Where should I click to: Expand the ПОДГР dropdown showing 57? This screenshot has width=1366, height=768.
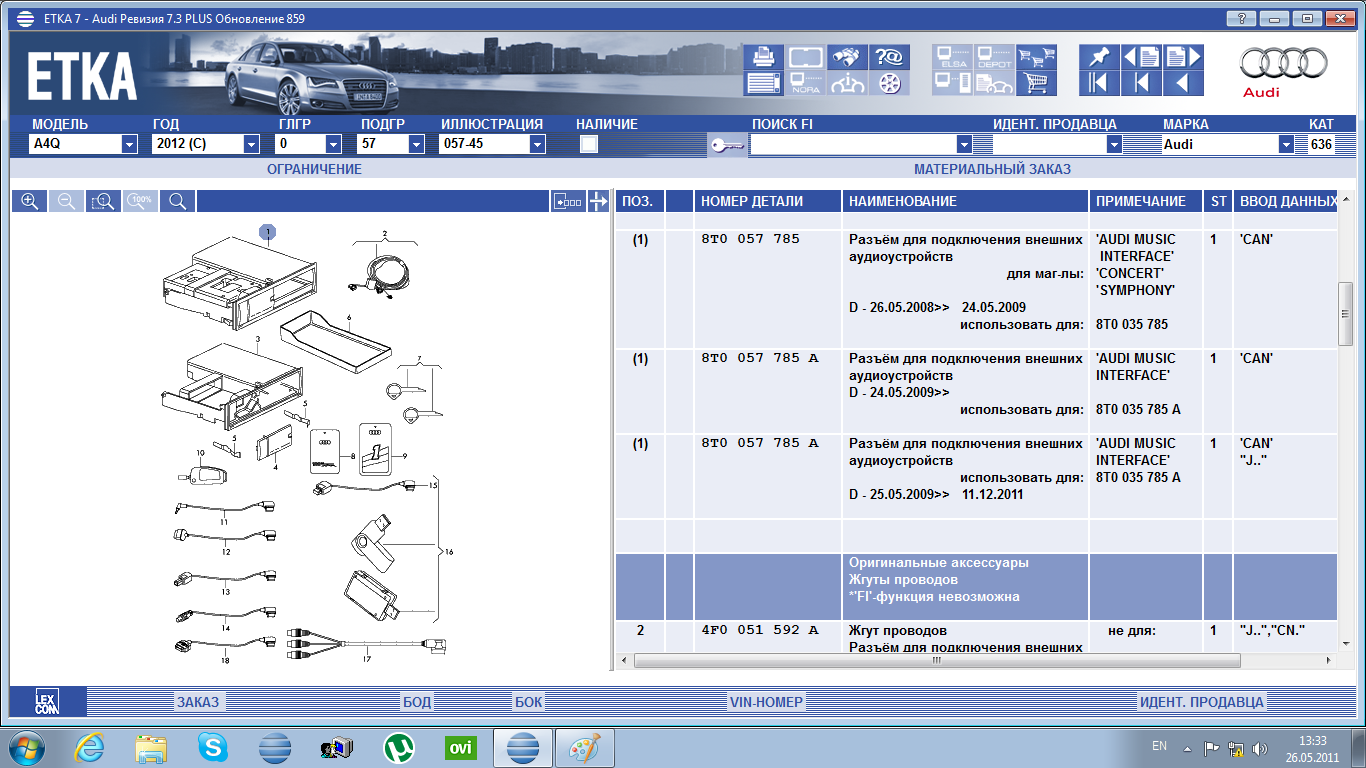click(416, 144)
